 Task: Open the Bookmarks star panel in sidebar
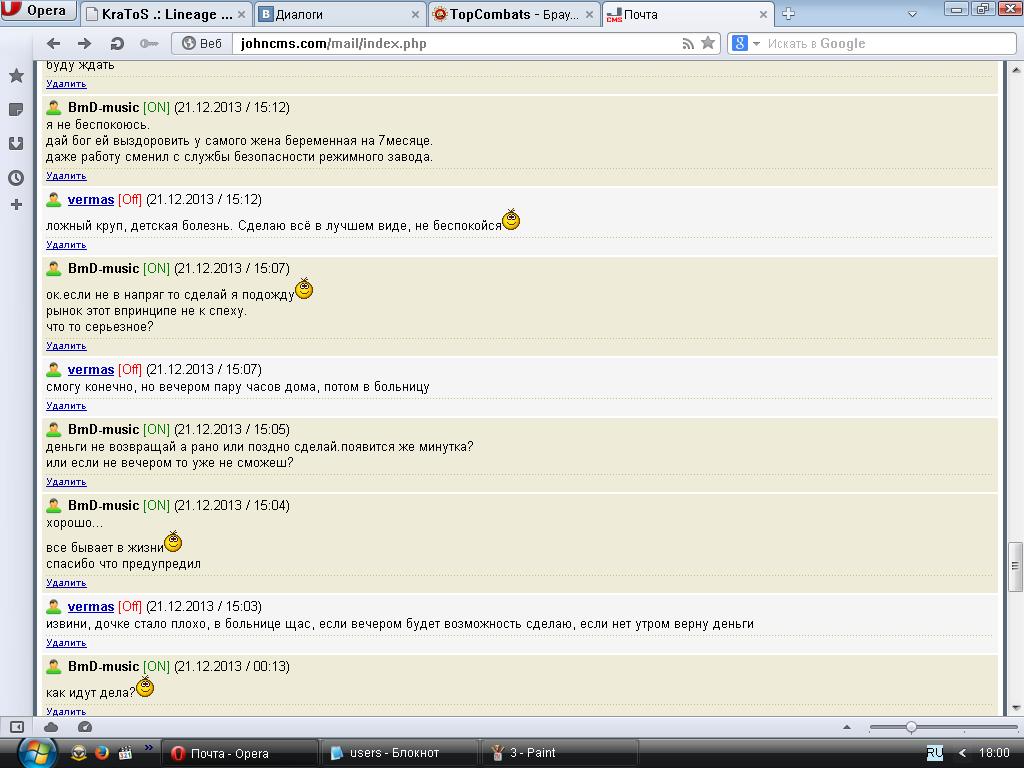pyautogui.click(x=16, y=76)
